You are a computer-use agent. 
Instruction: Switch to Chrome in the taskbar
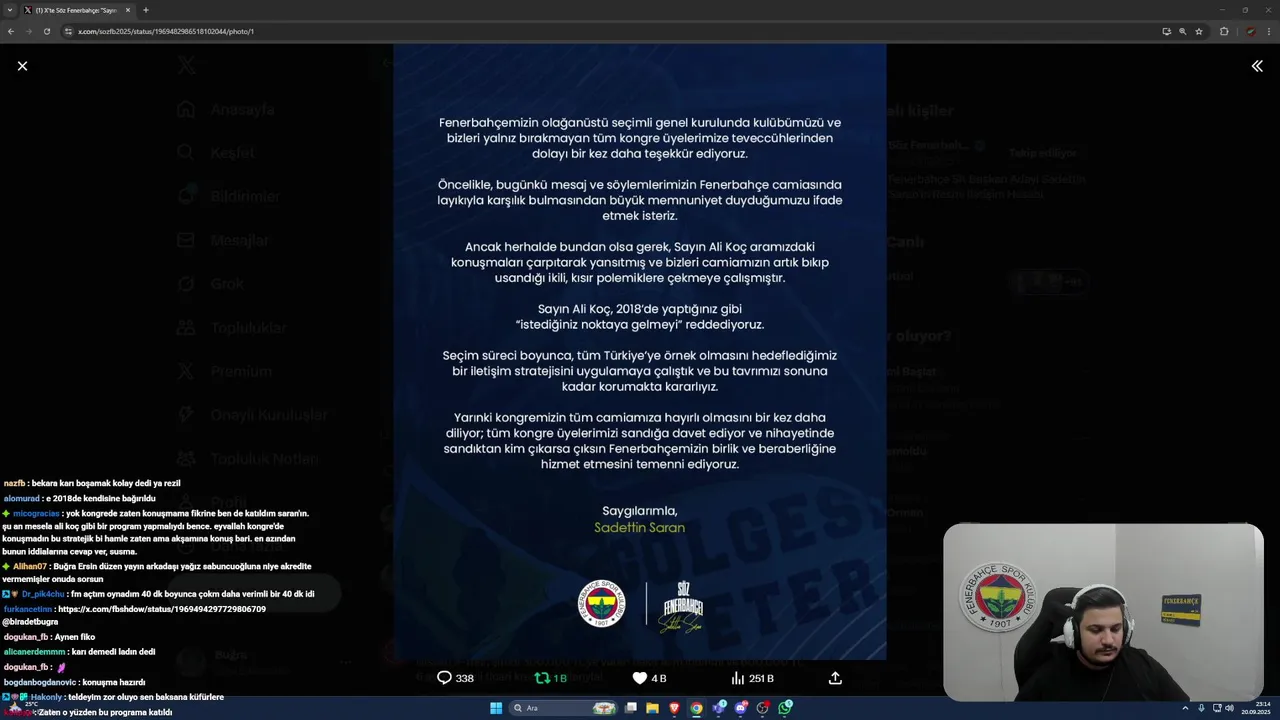[x=696, y=708]
